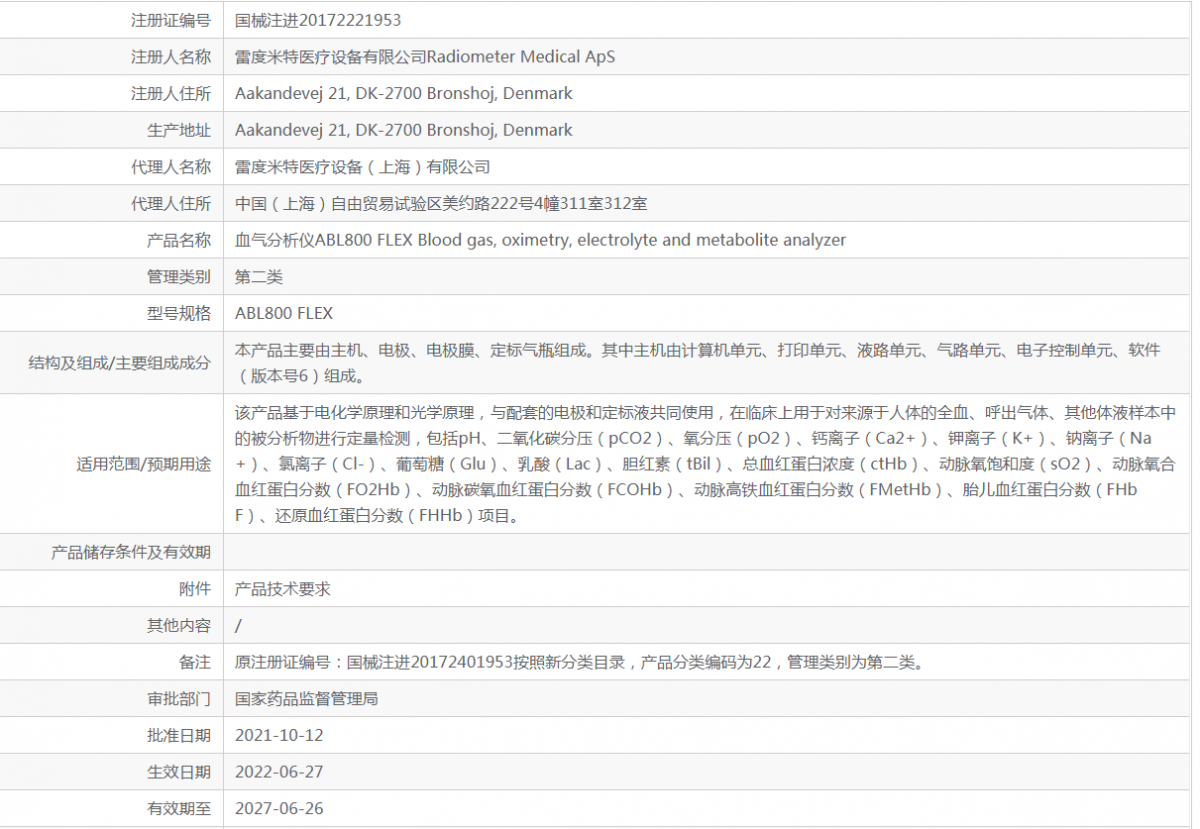Screen dimensions: 1200x829
Task: Click the 管理类别 label
Action: coord(179,277)
